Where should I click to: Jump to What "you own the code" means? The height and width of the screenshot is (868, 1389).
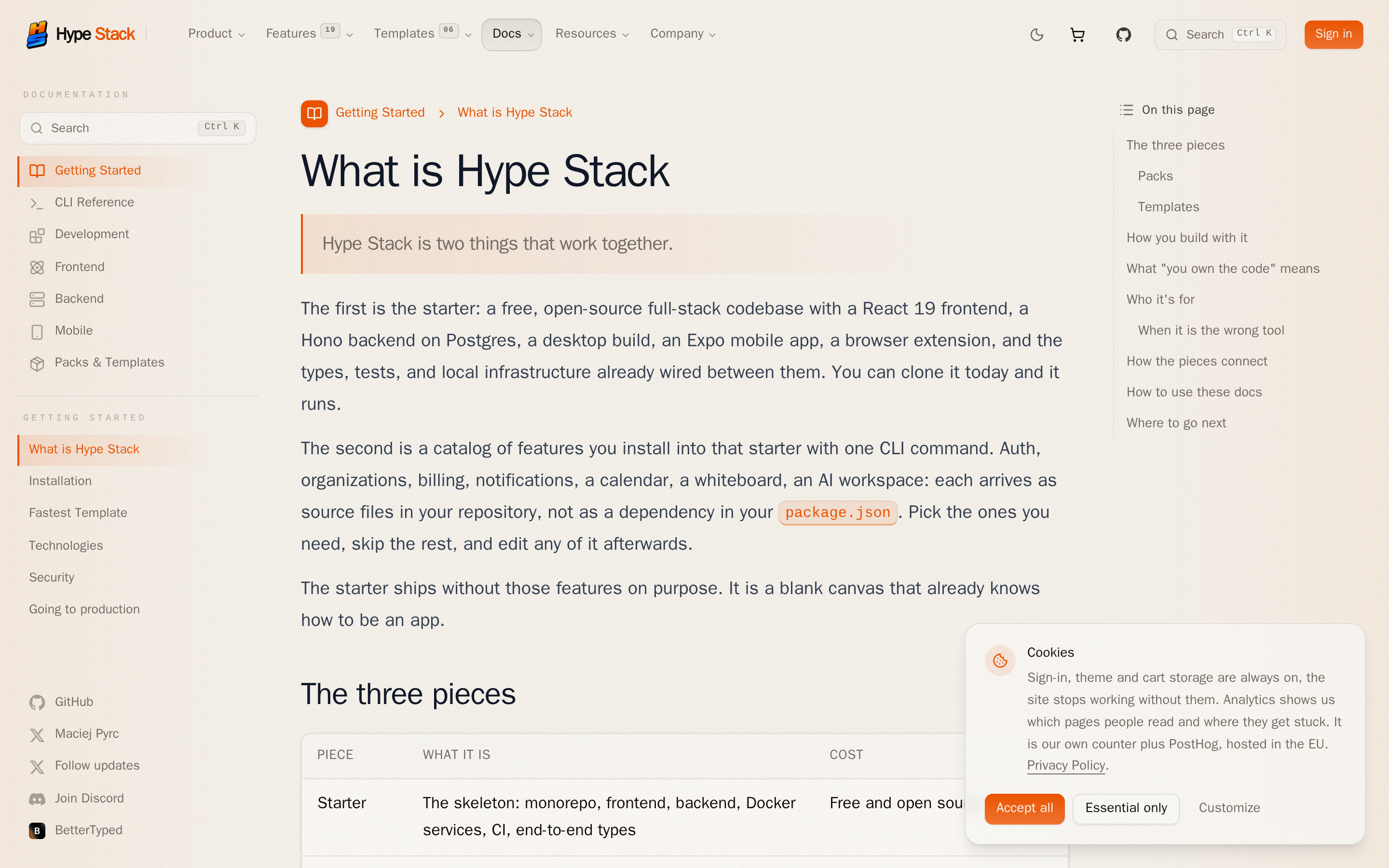[x=1223, y=269]
